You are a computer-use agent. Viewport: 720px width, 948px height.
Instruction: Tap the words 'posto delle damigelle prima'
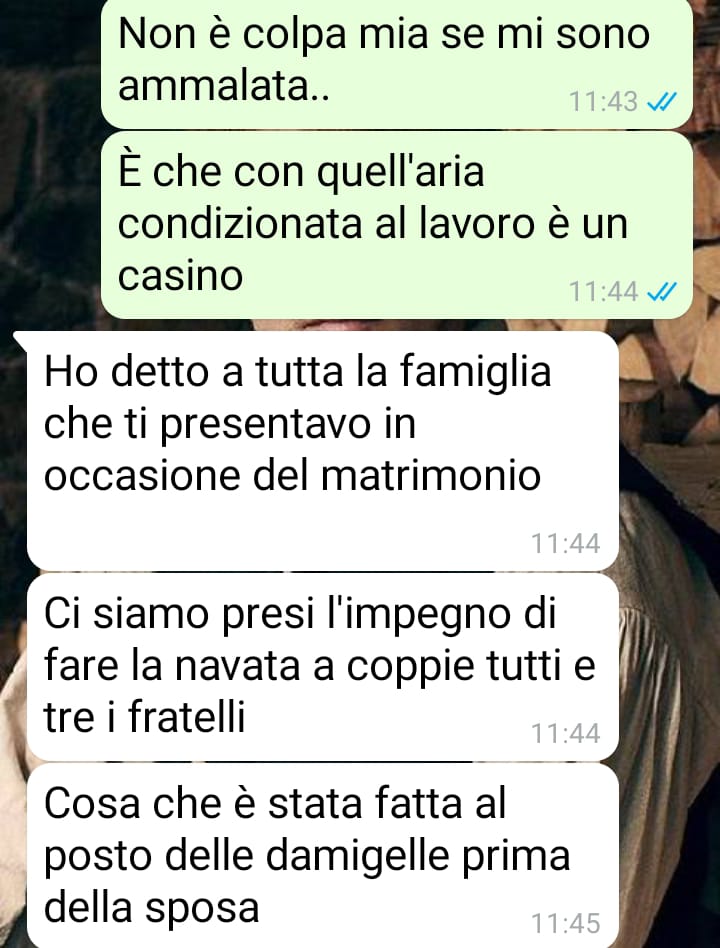pyautogui.click(x=307, y=857)
